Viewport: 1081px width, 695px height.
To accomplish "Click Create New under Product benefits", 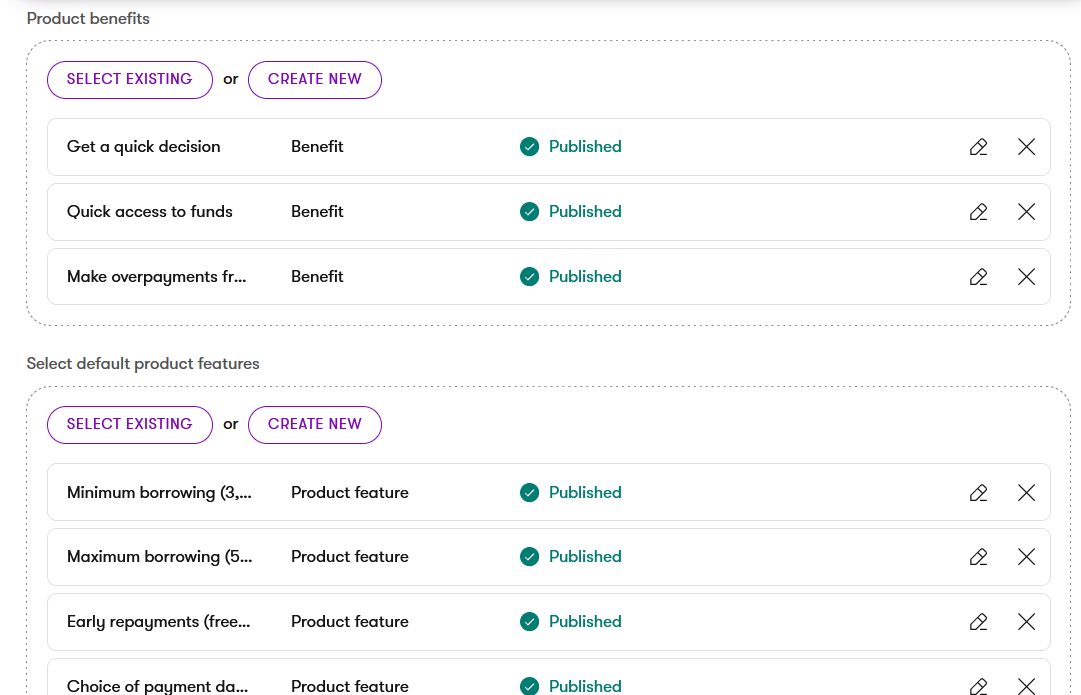I will 314,79.
